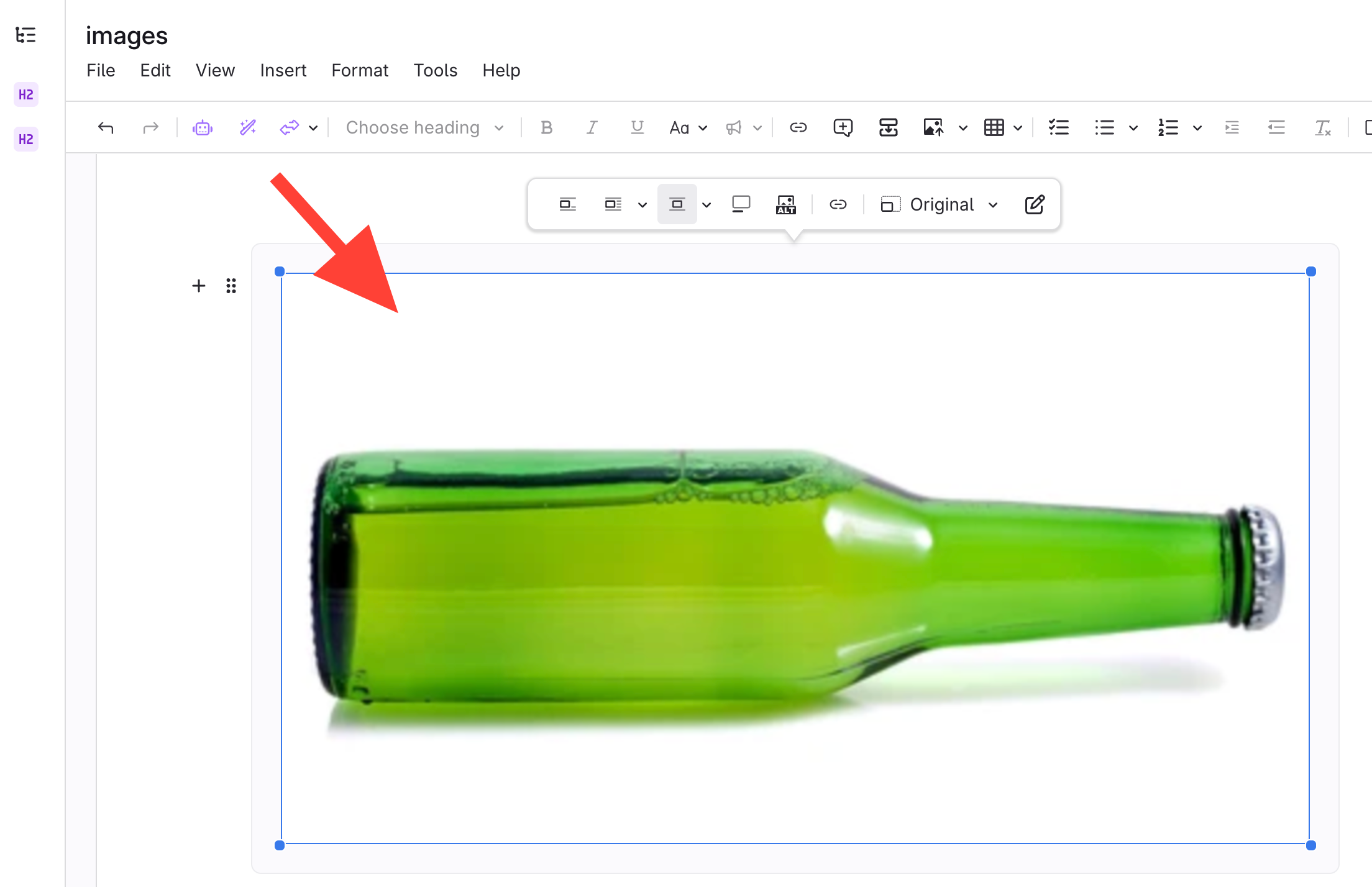Grab the top-right image resize handle

1310,272
